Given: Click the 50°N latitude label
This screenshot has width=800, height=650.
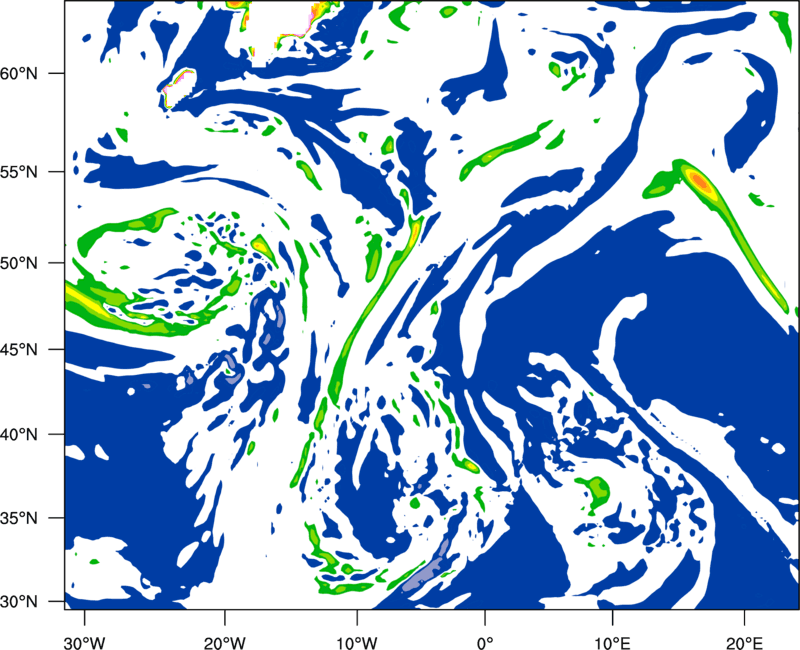Looking at the screenshot, I should 19,263.
